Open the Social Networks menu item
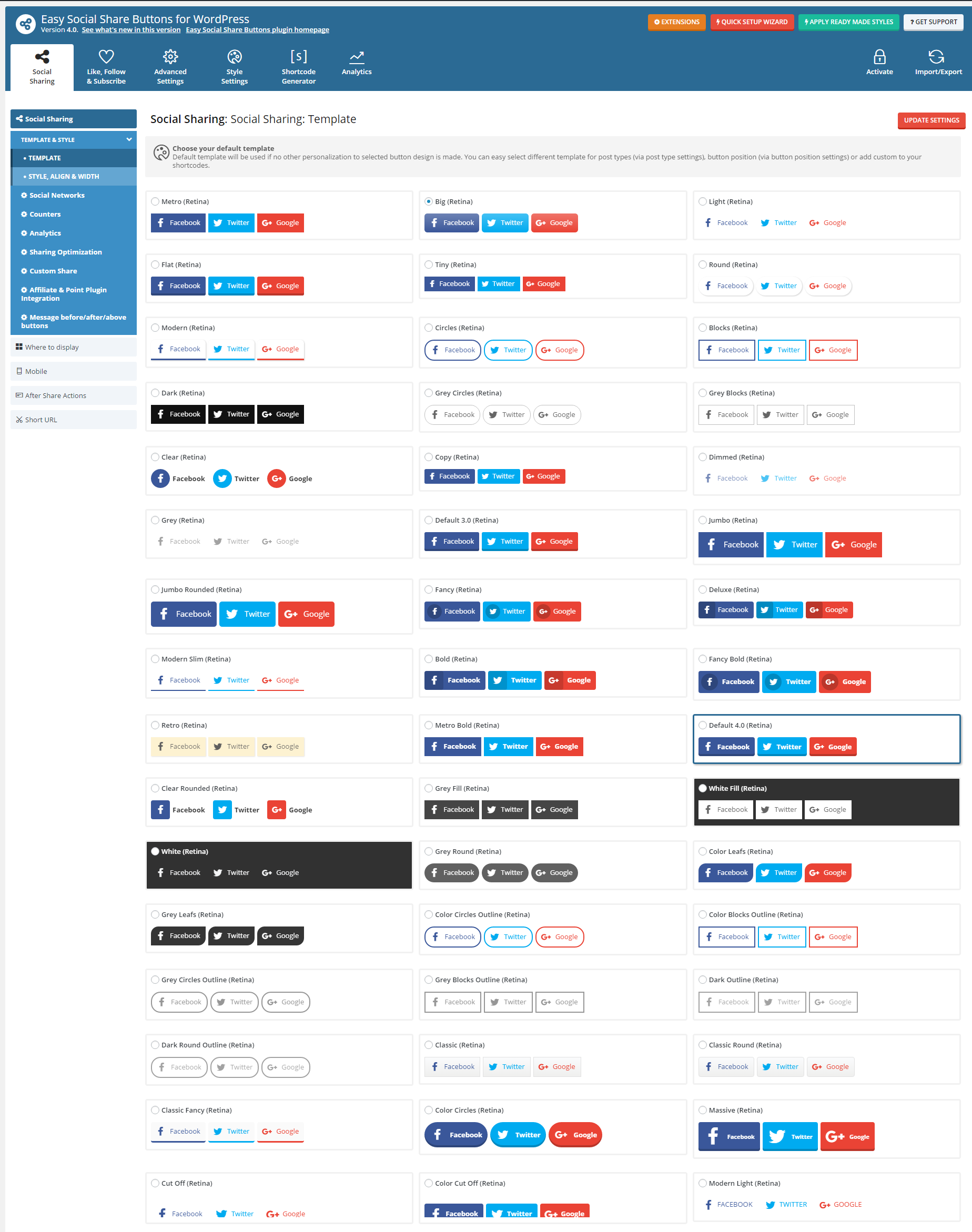The width and height of the screenshot is (972, 1232). tap(57, 195)
